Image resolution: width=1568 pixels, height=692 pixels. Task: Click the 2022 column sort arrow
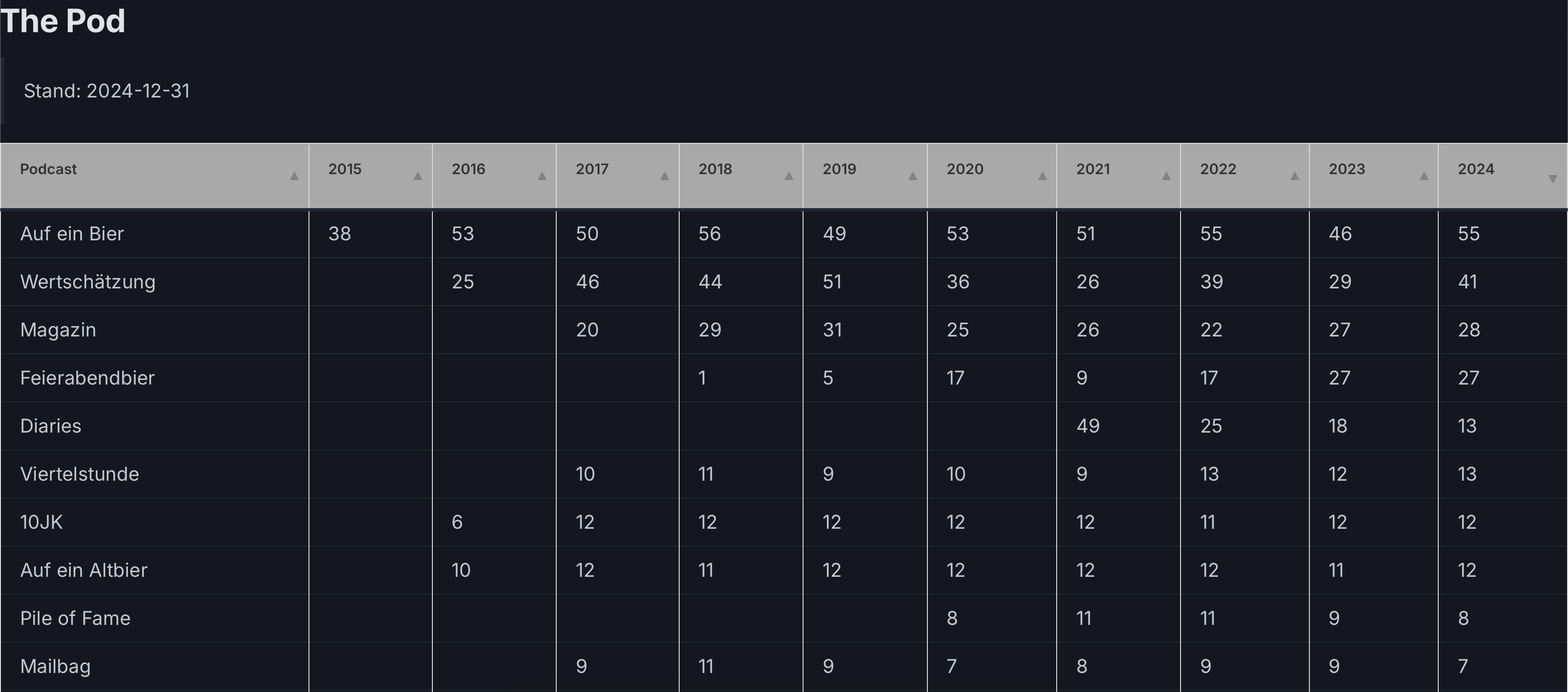(x=1295, y=176)
